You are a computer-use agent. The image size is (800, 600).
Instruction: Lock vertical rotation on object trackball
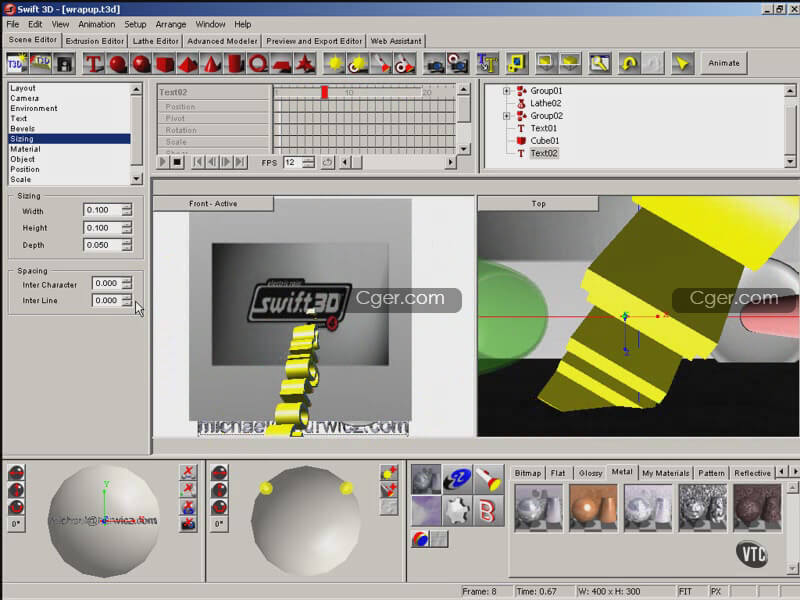point(16,490)
